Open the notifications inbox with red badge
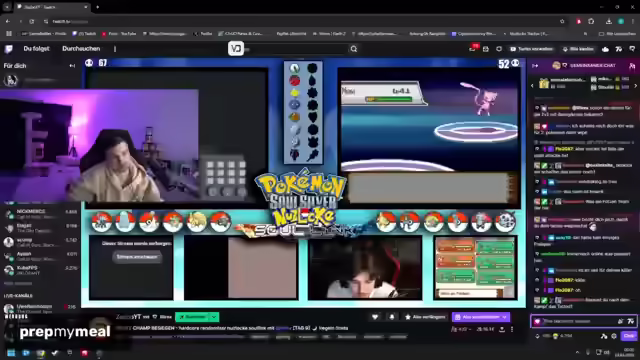The width and height of the screenshot is (640, 360). [473, 49]
